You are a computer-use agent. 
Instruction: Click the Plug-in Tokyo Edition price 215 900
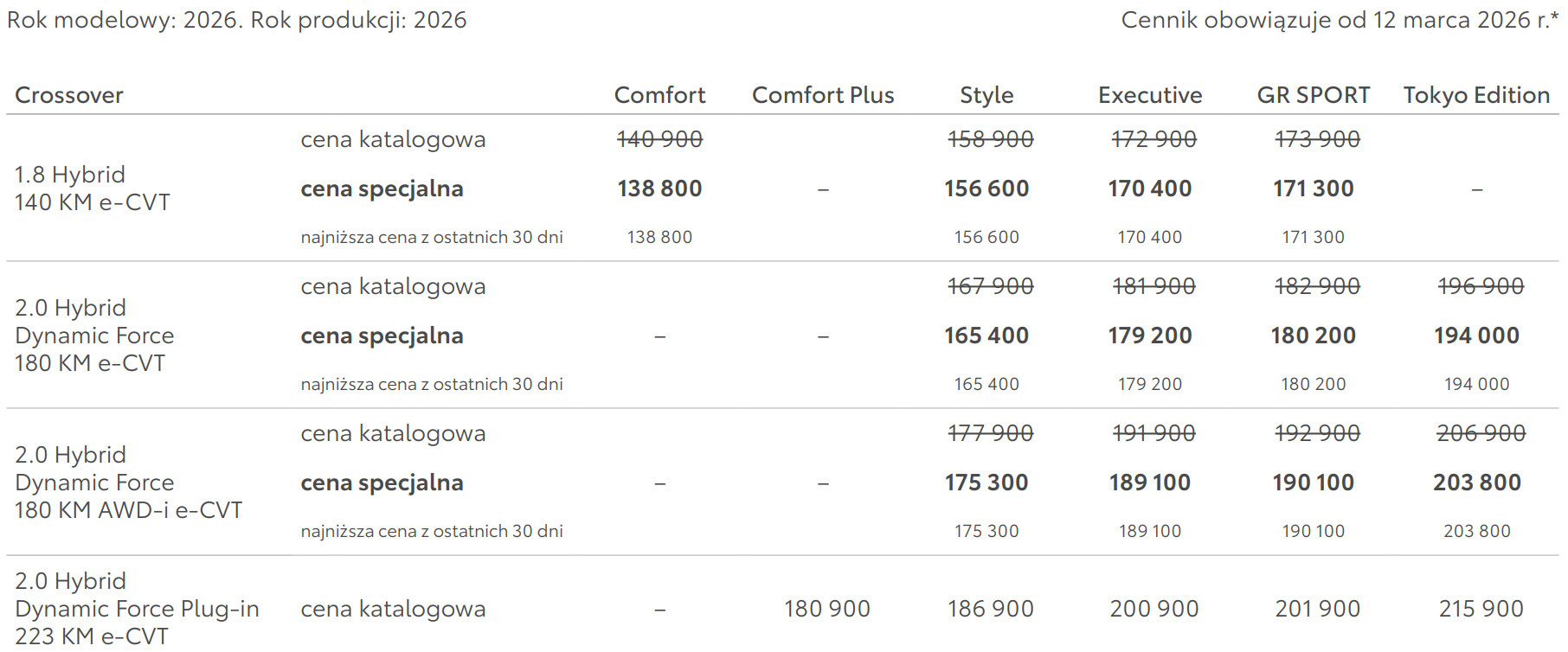click(1481, 609)
